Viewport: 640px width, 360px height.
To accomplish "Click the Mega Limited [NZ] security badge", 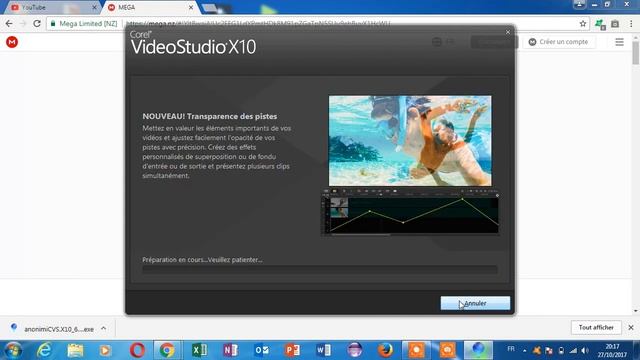I will click(84, 24).
